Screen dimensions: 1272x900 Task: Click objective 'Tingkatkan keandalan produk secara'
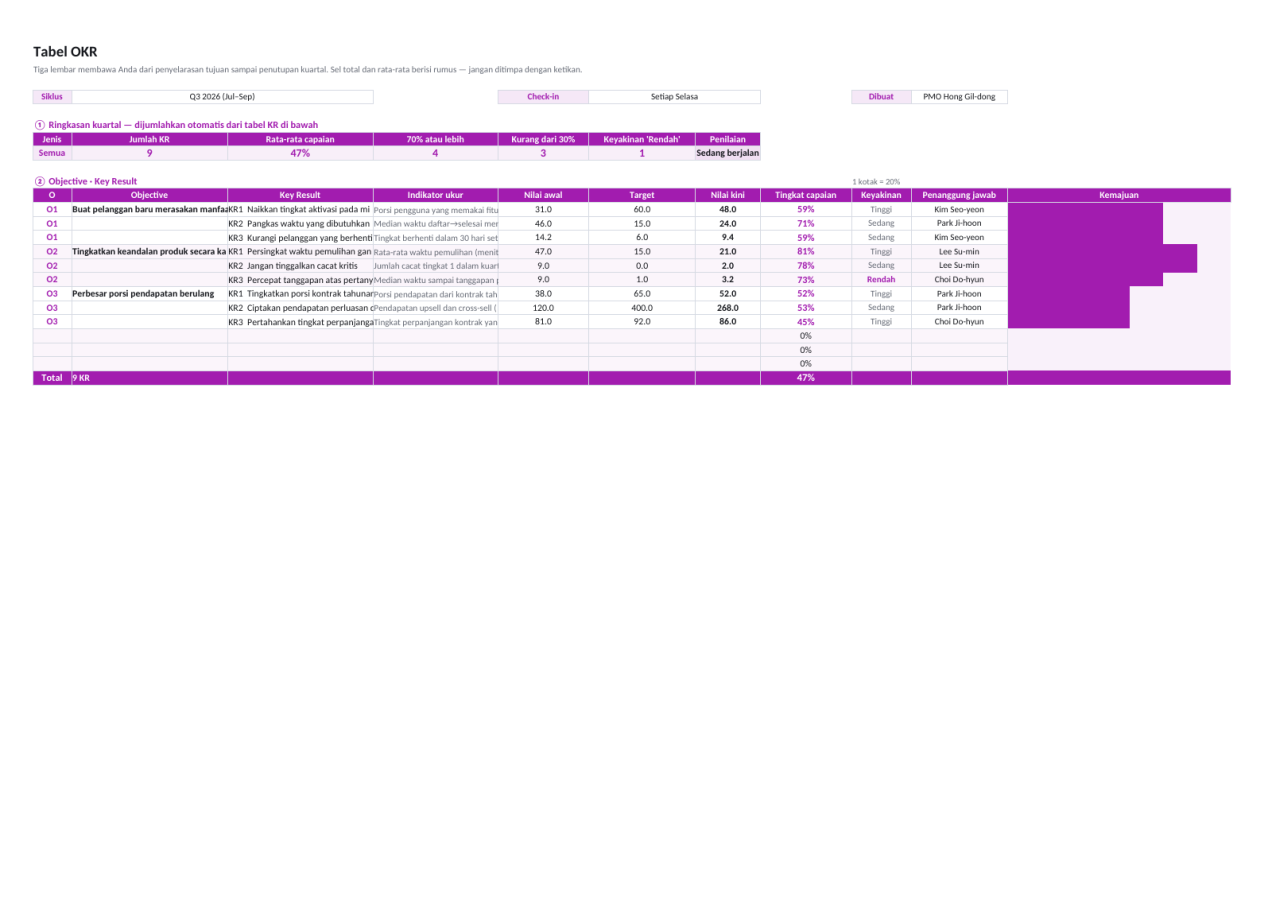150,251
